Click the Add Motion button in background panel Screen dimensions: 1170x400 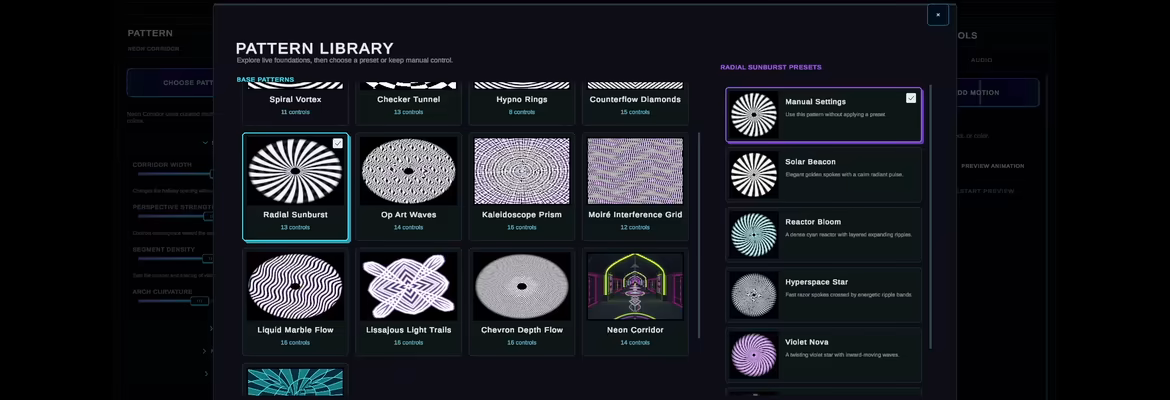998,93
